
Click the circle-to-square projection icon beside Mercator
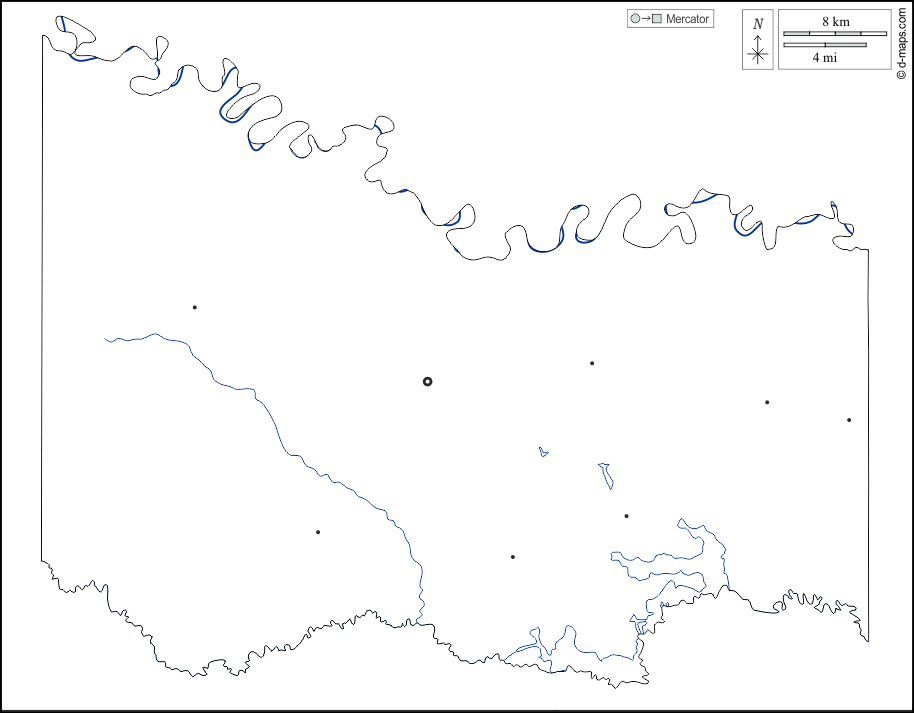646,19
